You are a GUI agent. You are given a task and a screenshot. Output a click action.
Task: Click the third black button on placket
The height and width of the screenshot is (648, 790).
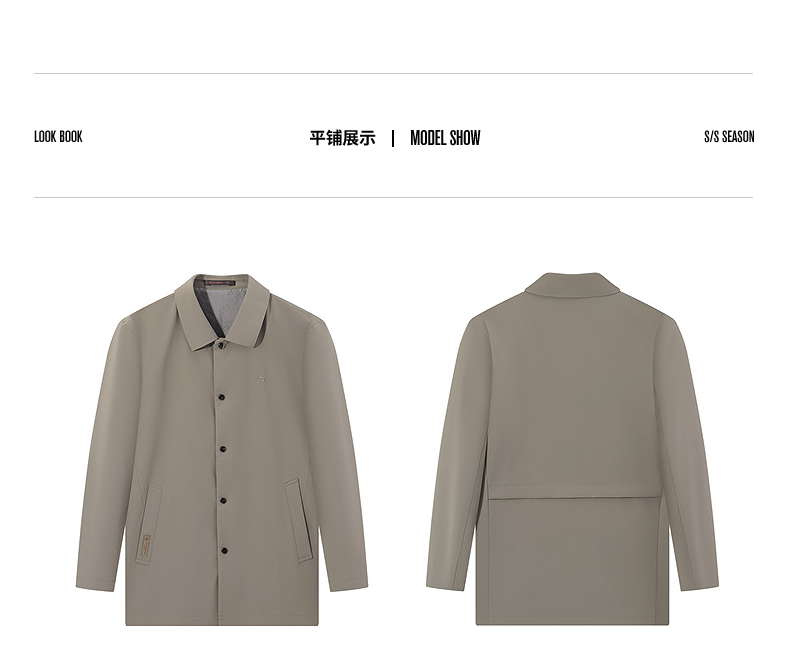222,449
